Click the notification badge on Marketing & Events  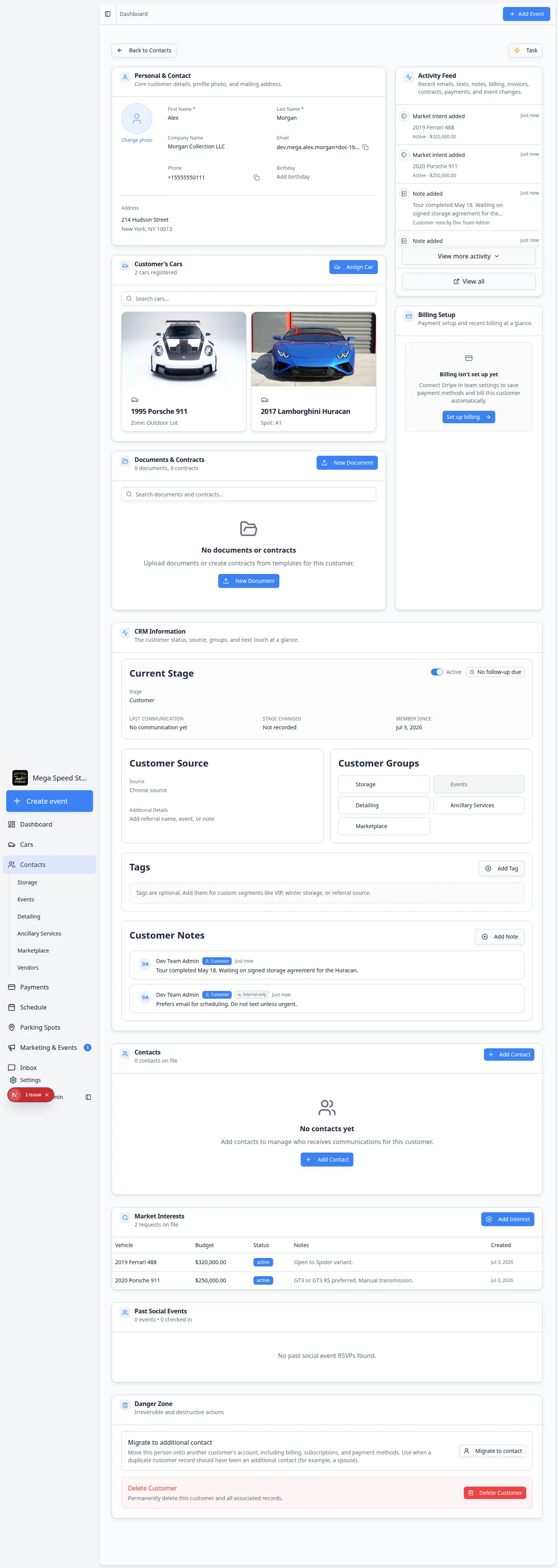tap(88, 1047)
